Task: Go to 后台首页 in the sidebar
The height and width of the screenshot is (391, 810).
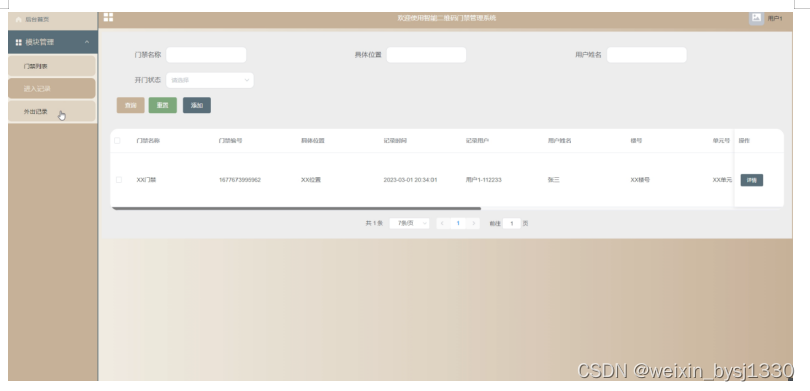Action: 37,20
